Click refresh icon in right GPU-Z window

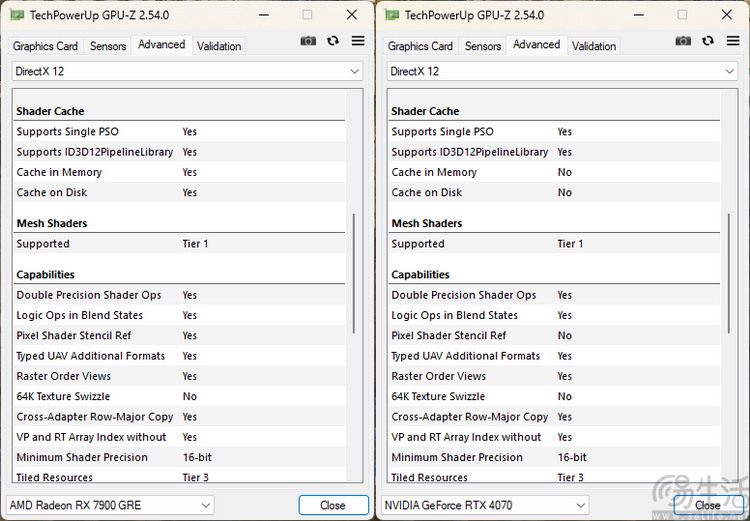point(708,41)
